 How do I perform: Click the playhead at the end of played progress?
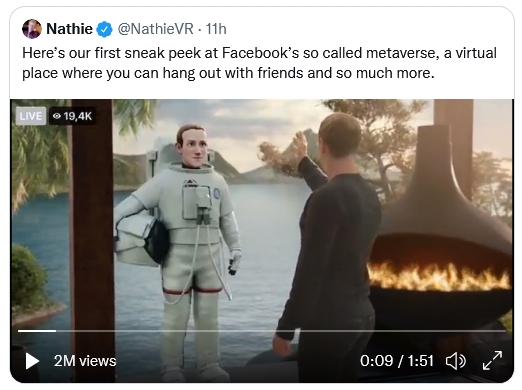pyautogui.click(x=56, y=331)
